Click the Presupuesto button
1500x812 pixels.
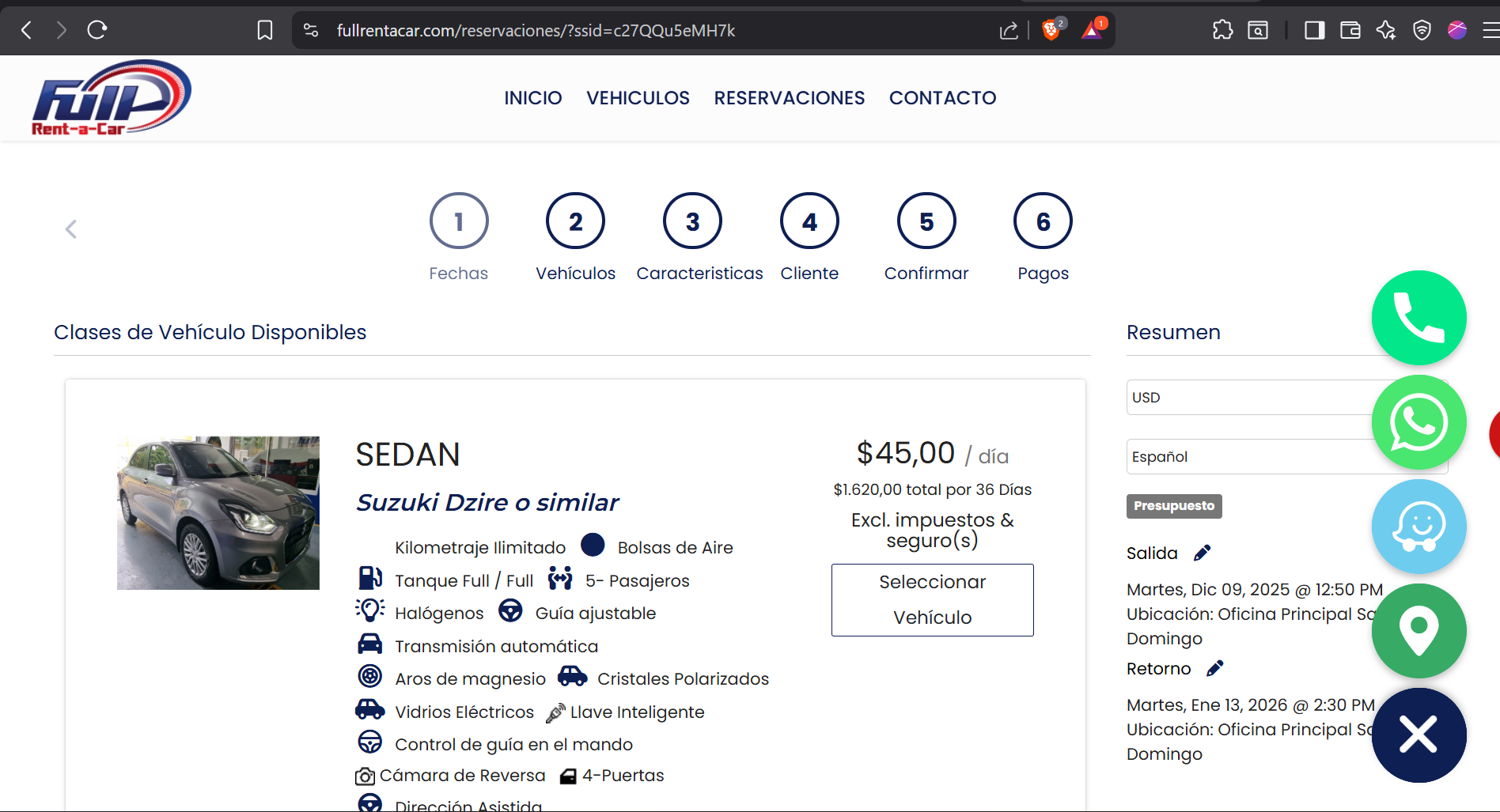click(x=1173, y=506)
